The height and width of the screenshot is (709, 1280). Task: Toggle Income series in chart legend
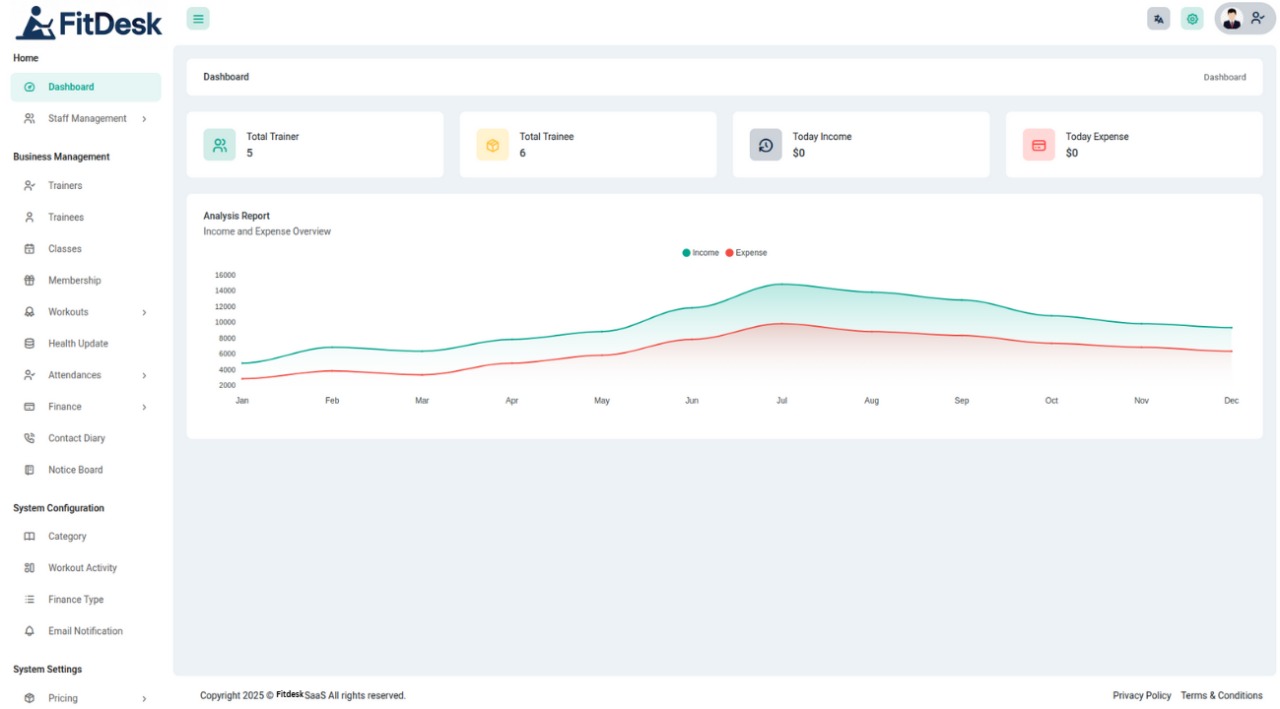pos(701,253)
